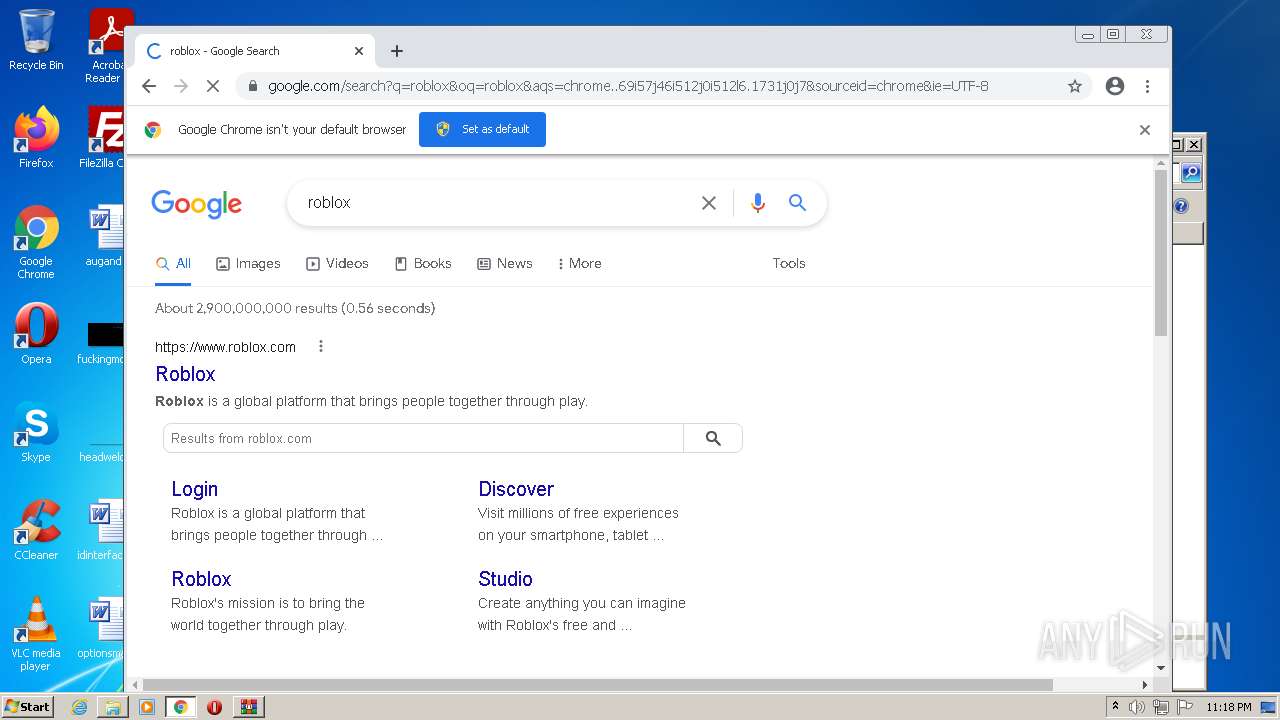The image size is (1280, 720).
Task: Open Windows Media Player from the taskbar
Action: (147, 707)
